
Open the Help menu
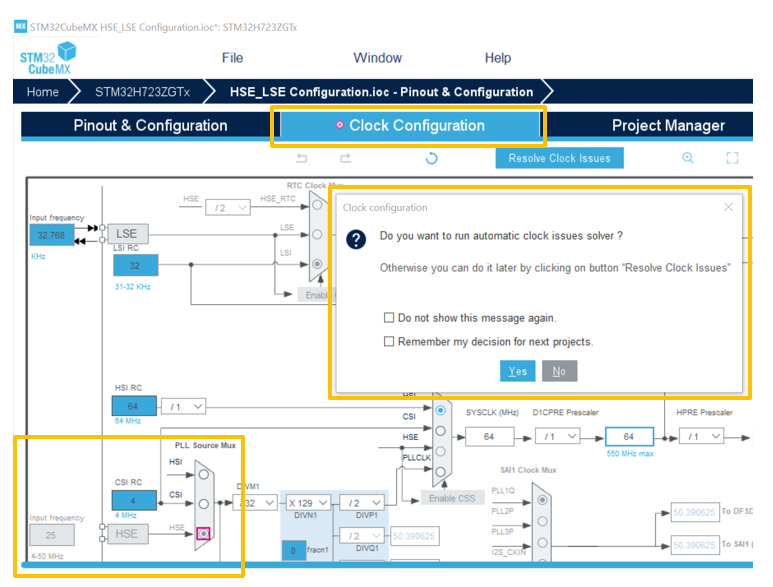click(x=497, y=58)
